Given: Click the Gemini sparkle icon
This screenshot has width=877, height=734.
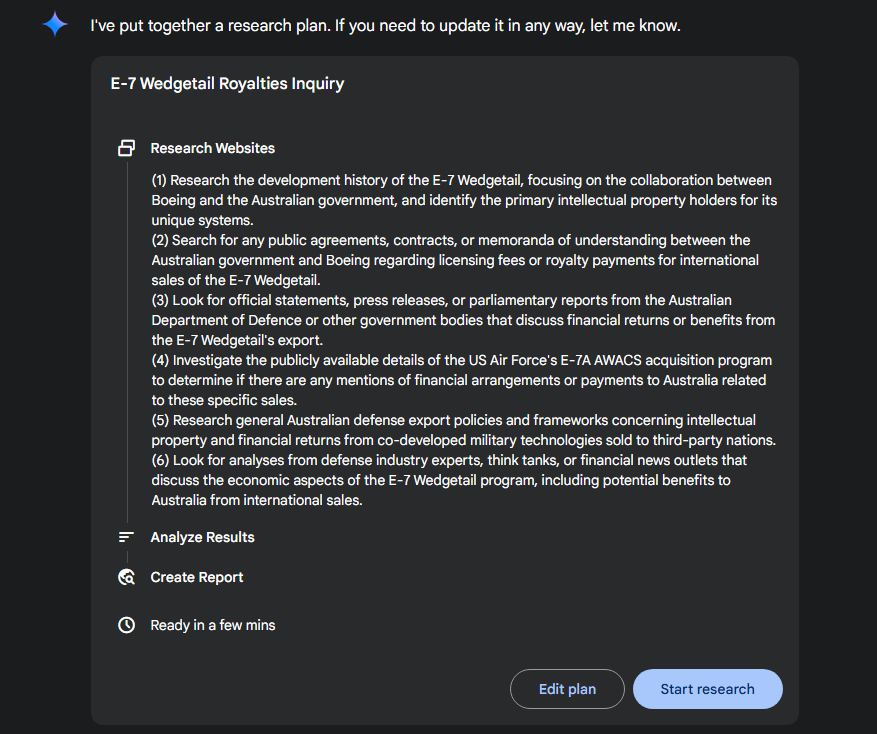Looking at the screenshot, I should point(55,25).
